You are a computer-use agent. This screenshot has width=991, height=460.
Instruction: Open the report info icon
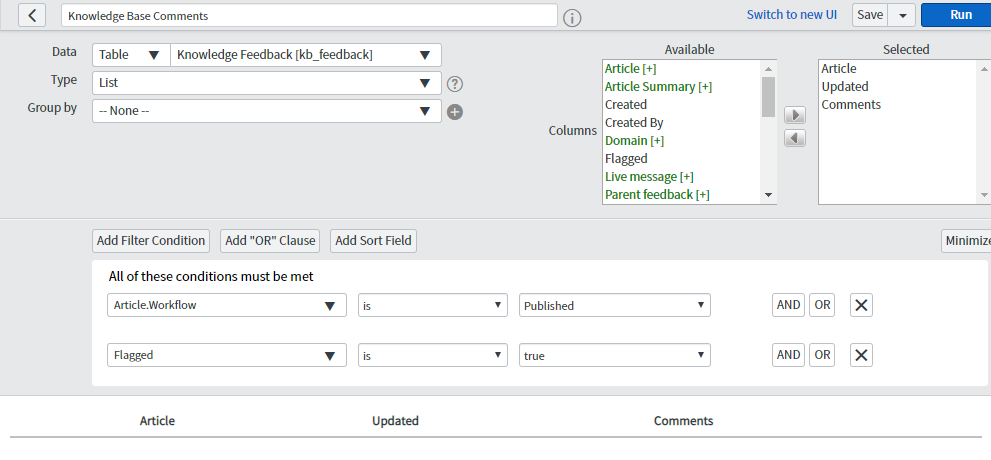click(572, 18)
